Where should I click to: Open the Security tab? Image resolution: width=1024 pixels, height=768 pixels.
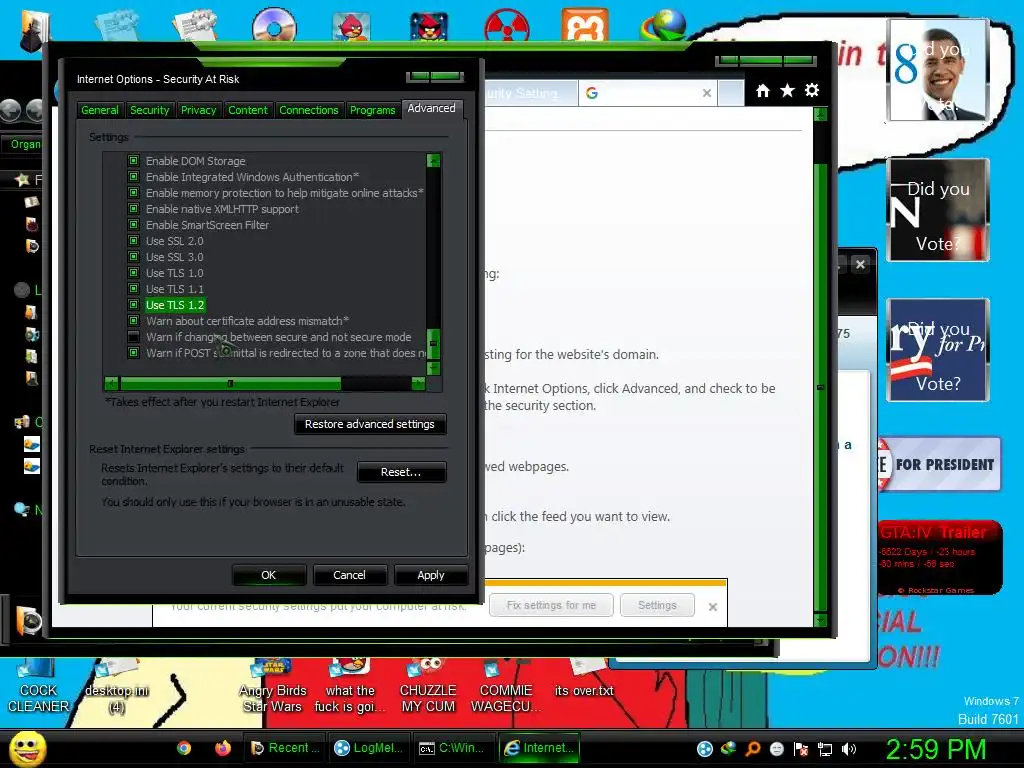[x=149, y=110]
